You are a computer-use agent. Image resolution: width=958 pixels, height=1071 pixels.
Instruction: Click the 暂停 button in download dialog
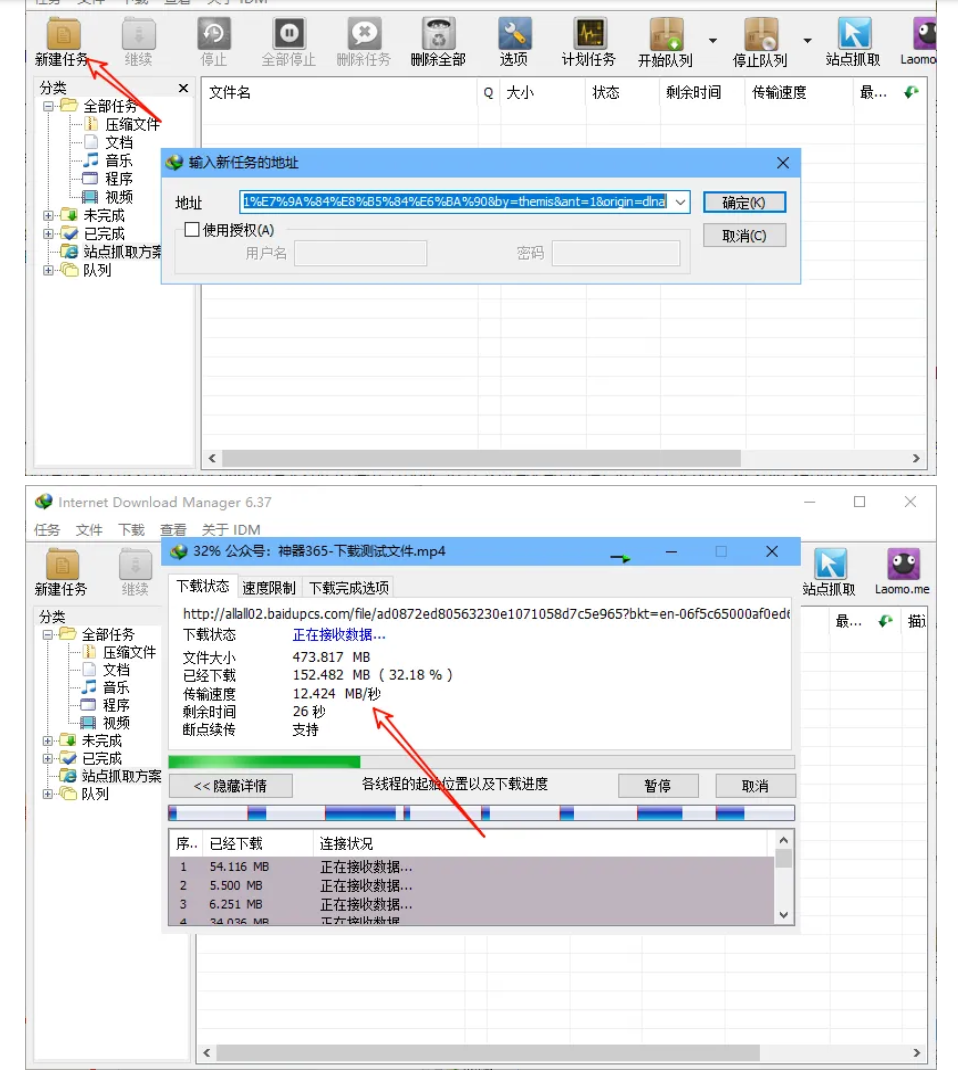click(x=658, y=785)
